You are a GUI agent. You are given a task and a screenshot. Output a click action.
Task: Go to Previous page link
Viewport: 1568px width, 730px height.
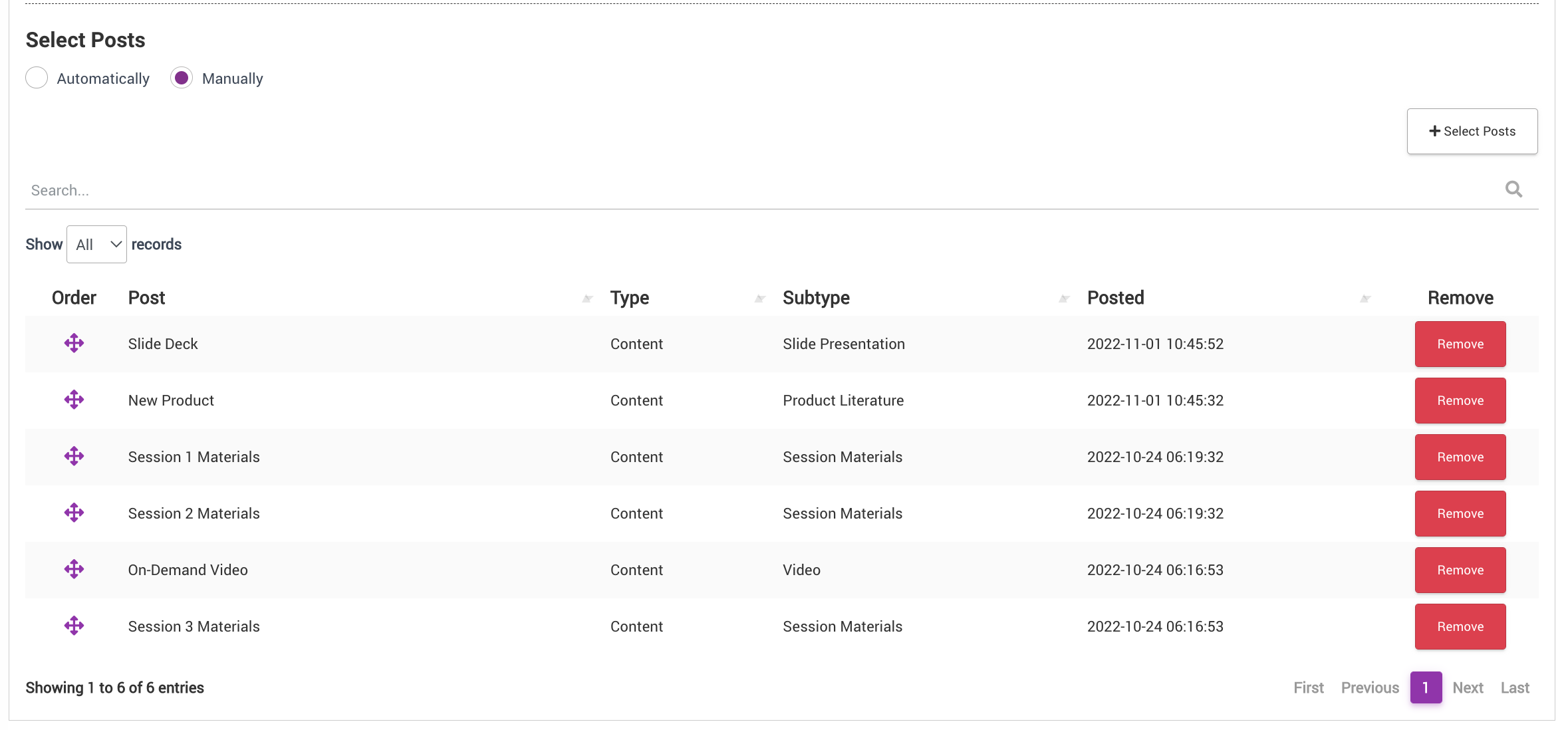(1370, 687)
